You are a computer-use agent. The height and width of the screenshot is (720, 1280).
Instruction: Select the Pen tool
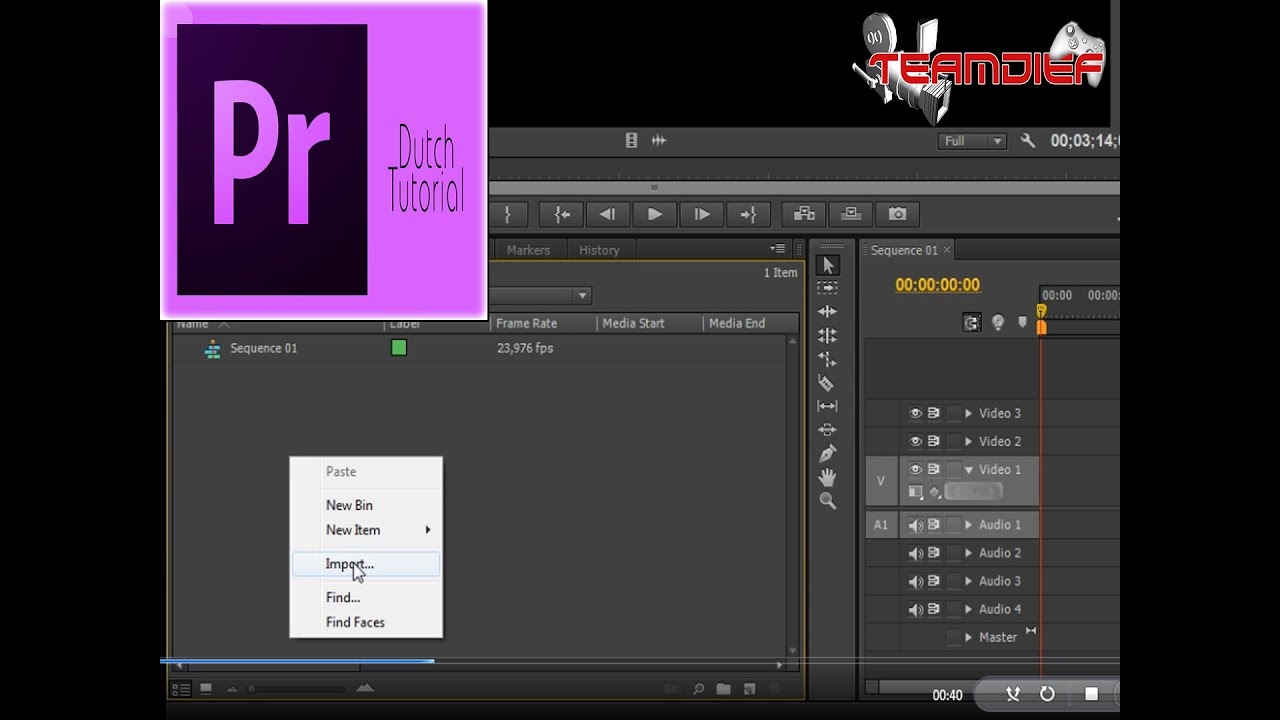[827, 454]
